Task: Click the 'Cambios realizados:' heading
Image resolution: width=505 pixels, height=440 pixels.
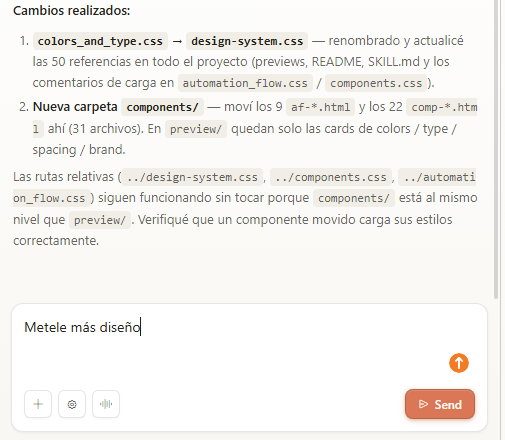Action: pos(72,11)
